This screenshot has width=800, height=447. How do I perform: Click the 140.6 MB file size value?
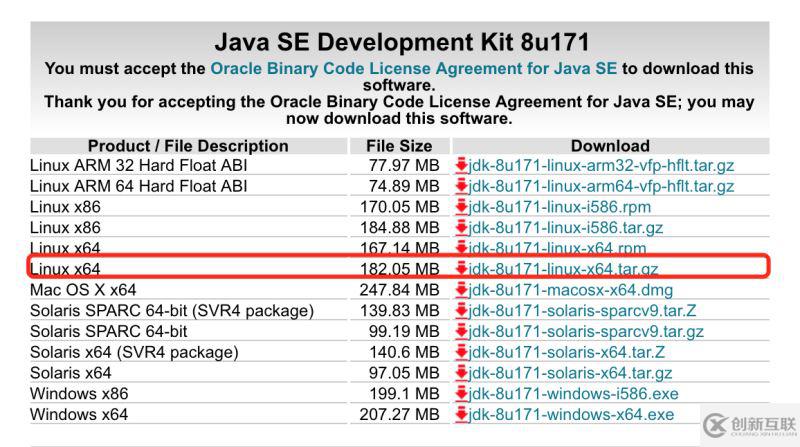click(x=405, y=352)
